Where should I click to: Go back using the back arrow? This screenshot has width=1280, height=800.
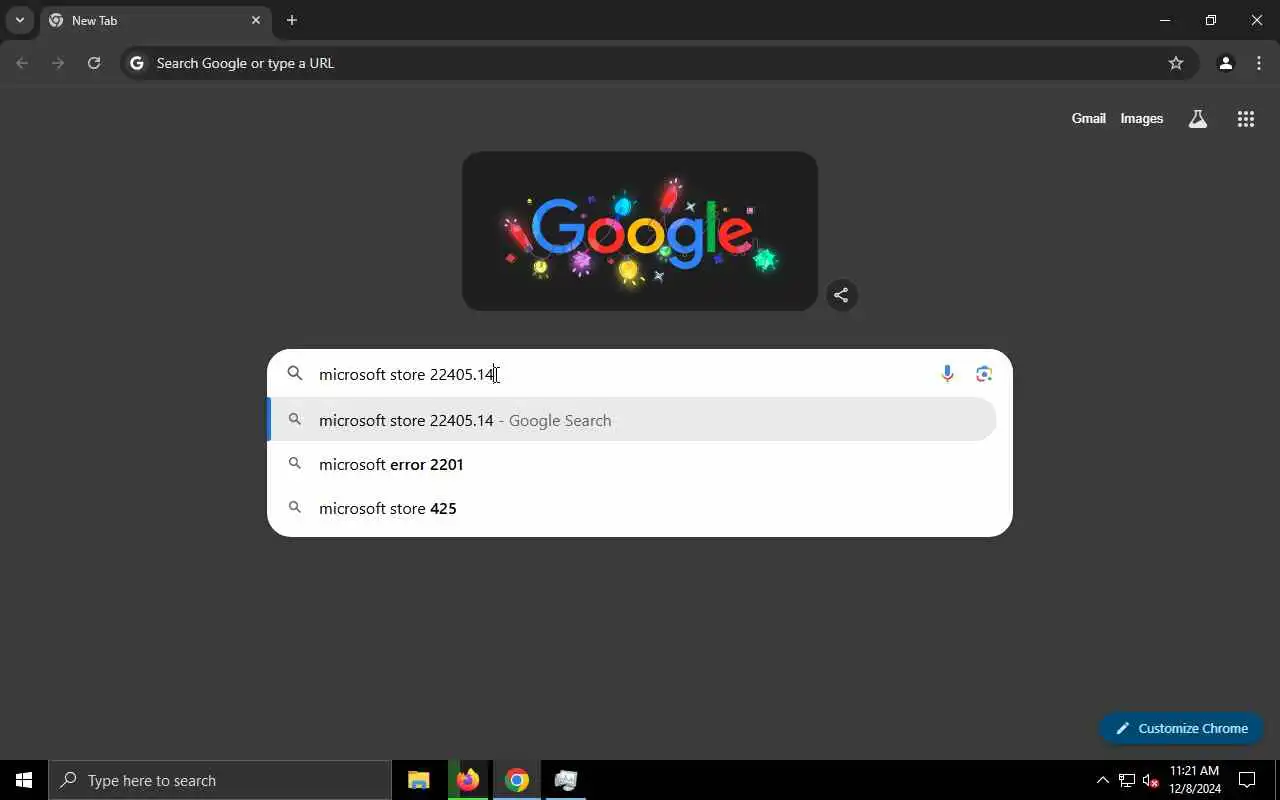pos(22,63)
